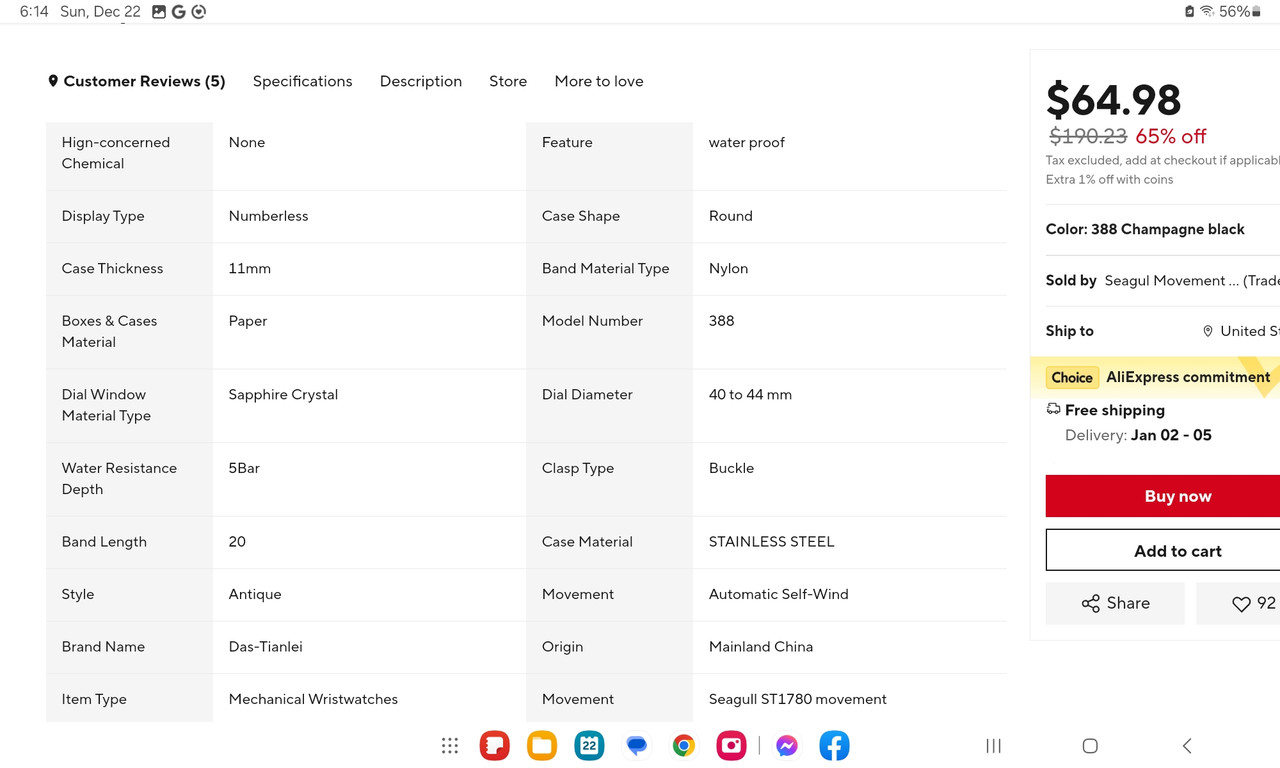Image resolution: width=1280 pixels, height=768 pixels.
Task: Click the Dial Window Material Type label
Action: 106,405
